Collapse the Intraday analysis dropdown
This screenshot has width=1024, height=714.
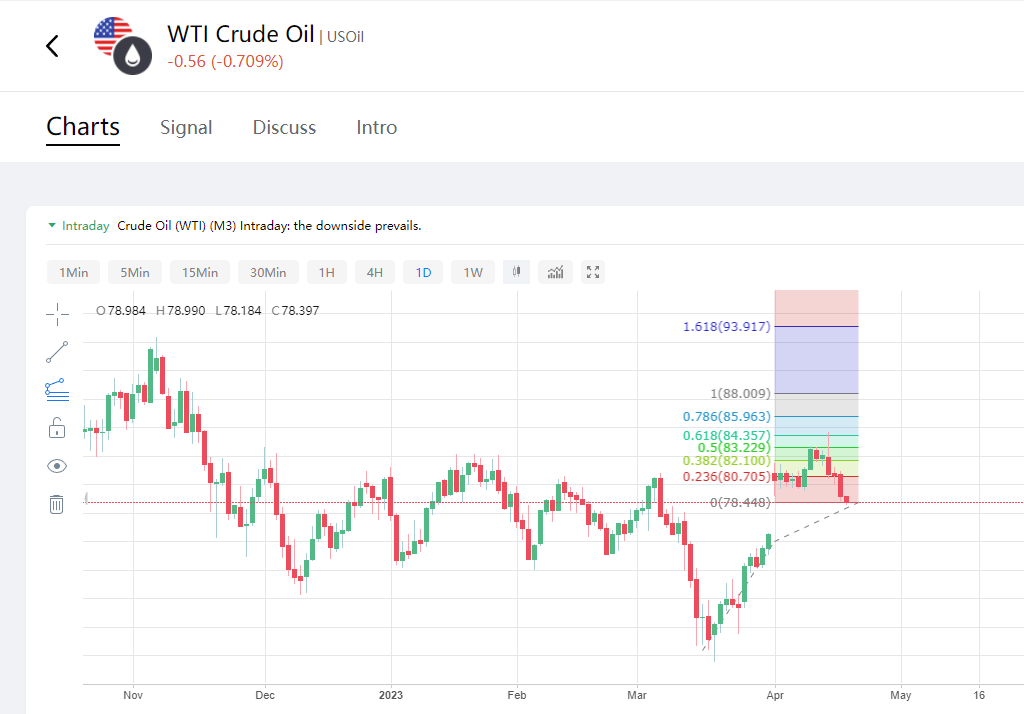52,226
